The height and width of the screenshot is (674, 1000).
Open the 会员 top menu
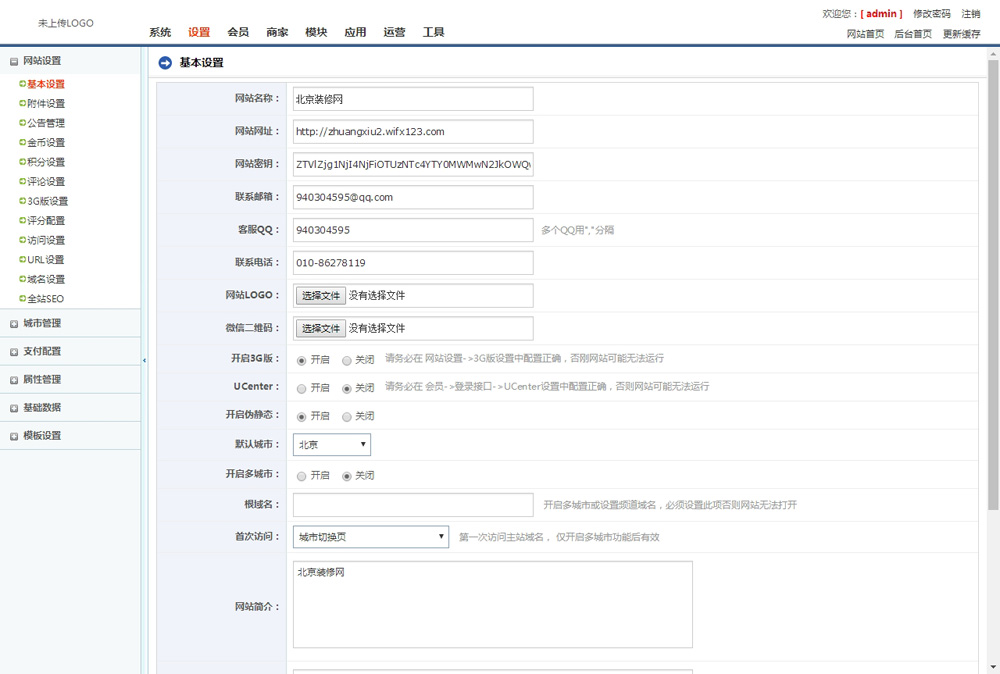(238, 32)
